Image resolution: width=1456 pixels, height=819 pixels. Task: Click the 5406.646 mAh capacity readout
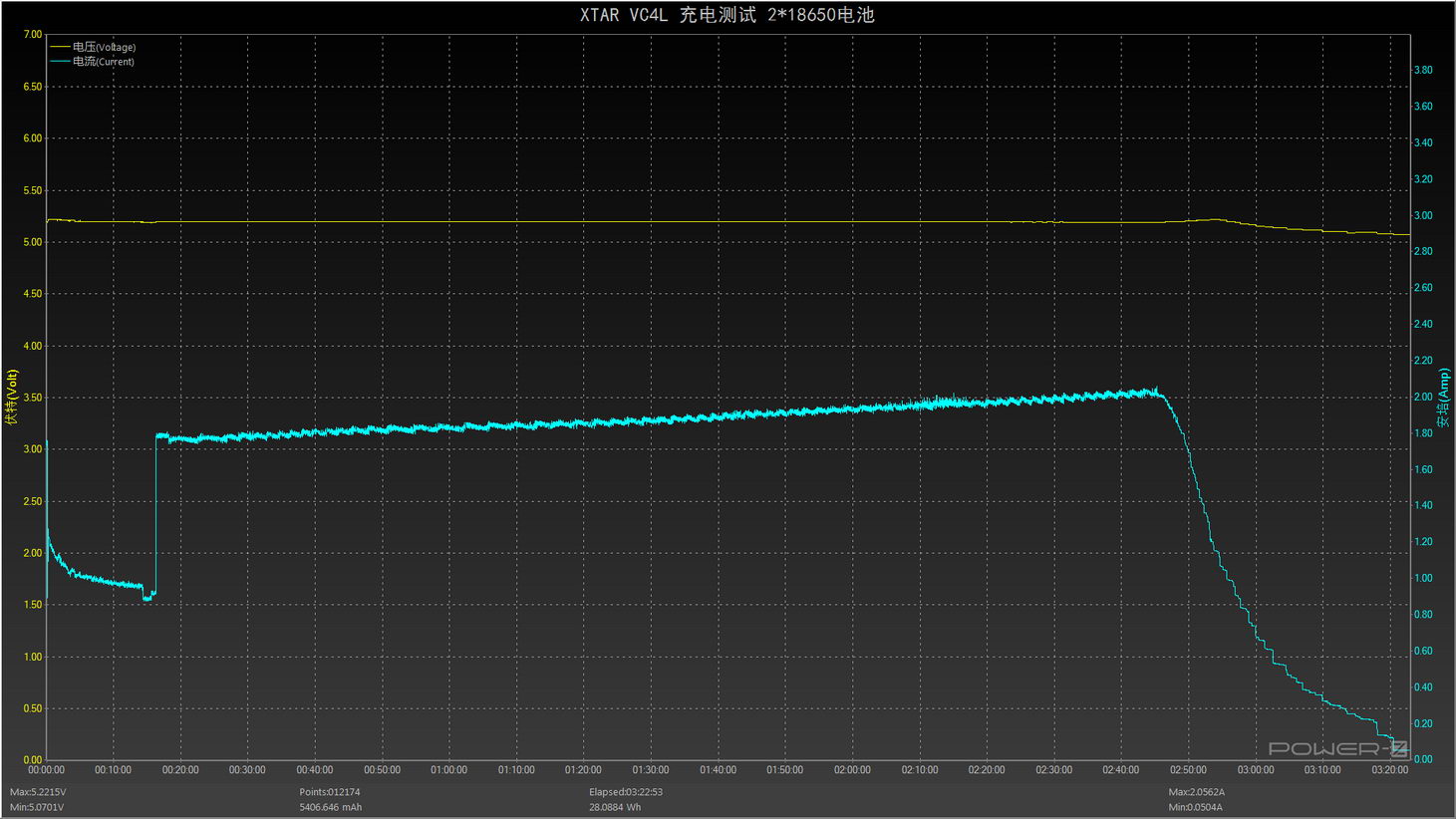[331, 807]
